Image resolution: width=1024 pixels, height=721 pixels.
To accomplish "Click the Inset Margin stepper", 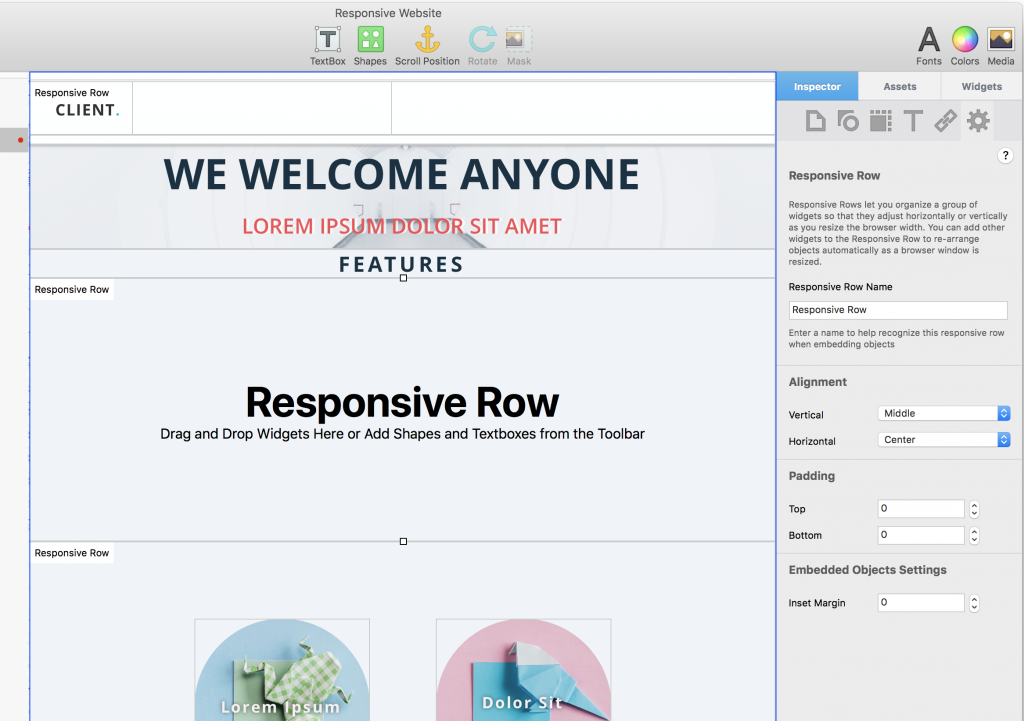I will (x=974, y=603).
